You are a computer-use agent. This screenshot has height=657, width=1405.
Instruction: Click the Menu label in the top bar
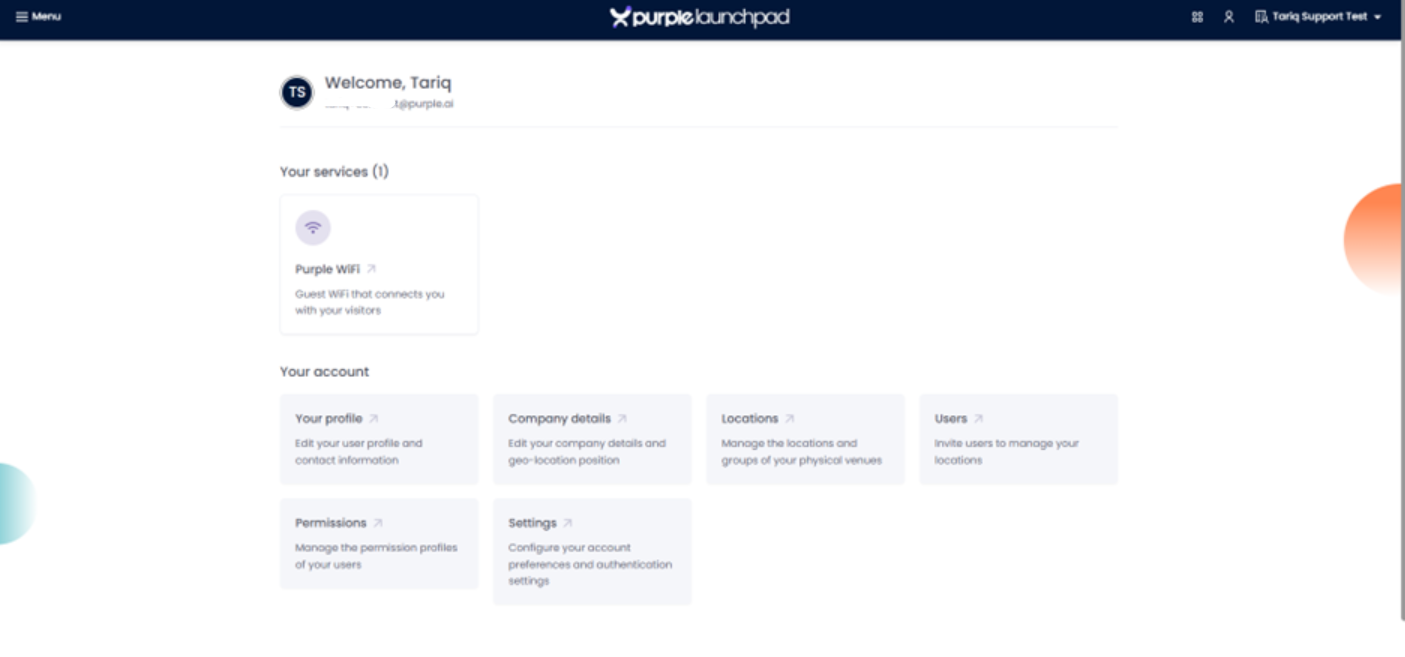pos(46,17)
